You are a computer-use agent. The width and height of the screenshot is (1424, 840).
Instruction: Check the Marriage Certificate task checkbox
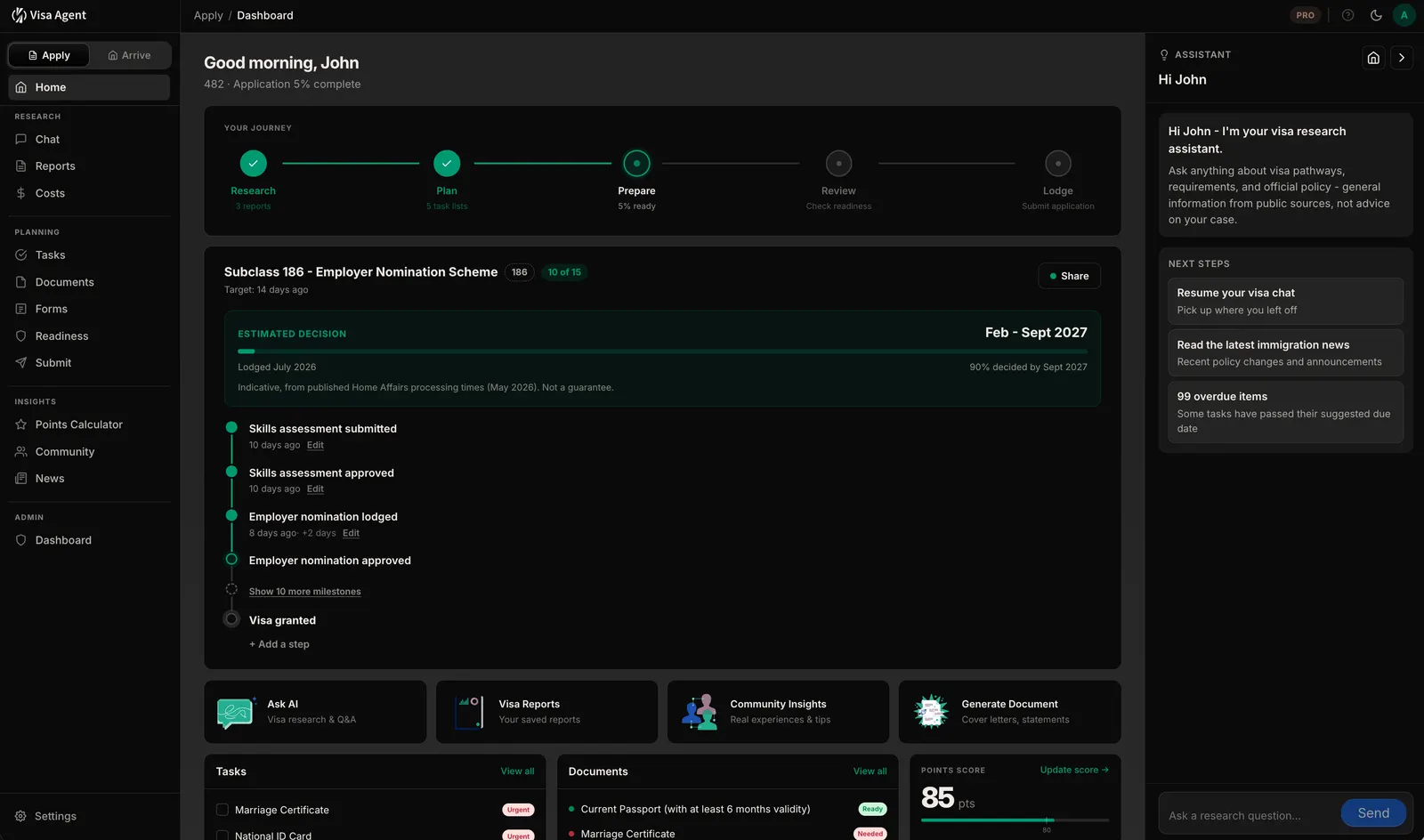(x=222, y=810)
